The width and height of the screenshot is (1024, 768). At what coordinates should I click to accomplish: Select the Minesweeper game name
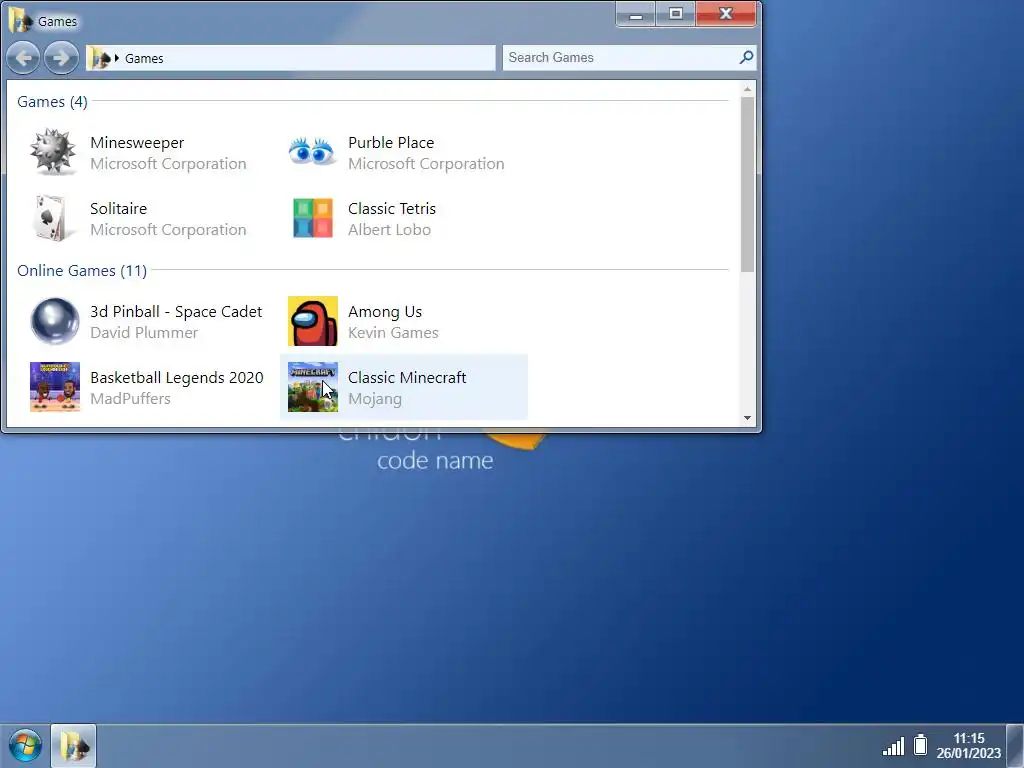click(137, 142)
